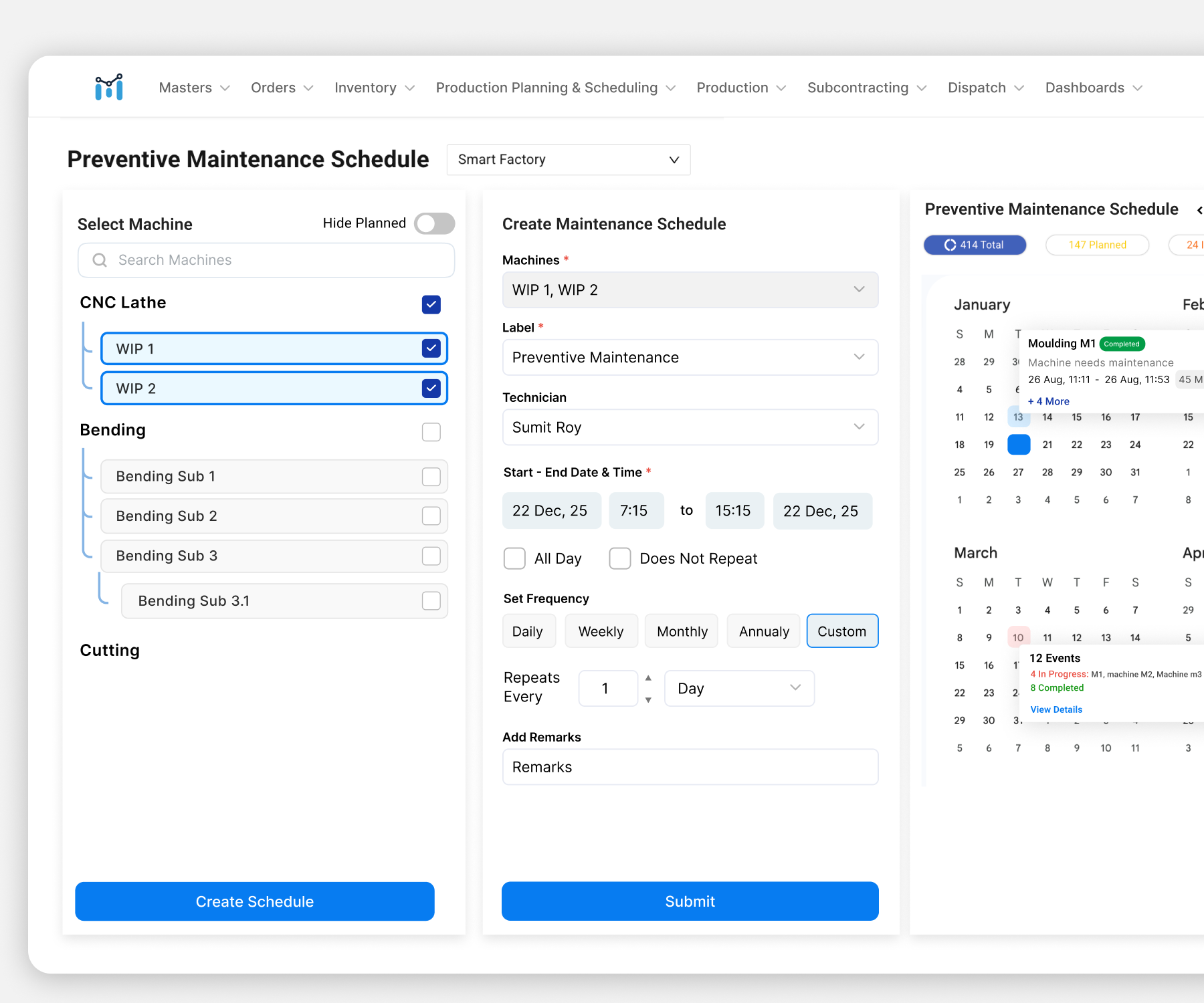The image size is (1204, 1003).
Task: Increase Repeats Every value with up arrow
Action: click(648, 678)
